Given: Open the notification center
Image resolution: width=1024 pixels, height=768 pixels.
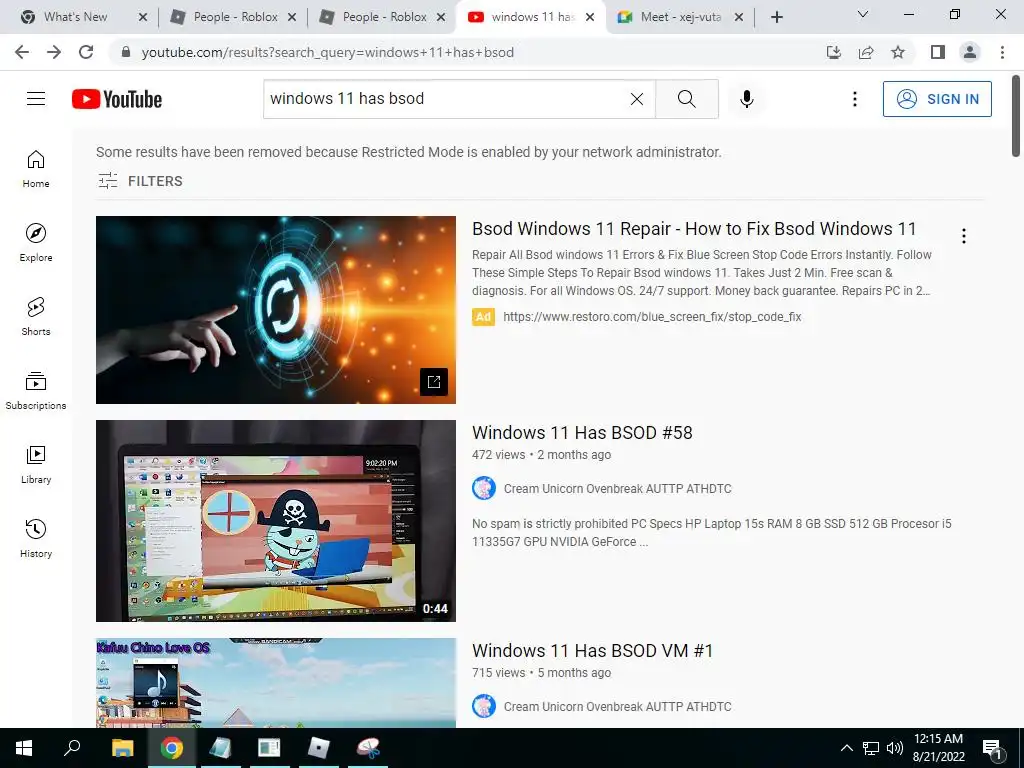Looking at the screenshot, I should point(992,749).
